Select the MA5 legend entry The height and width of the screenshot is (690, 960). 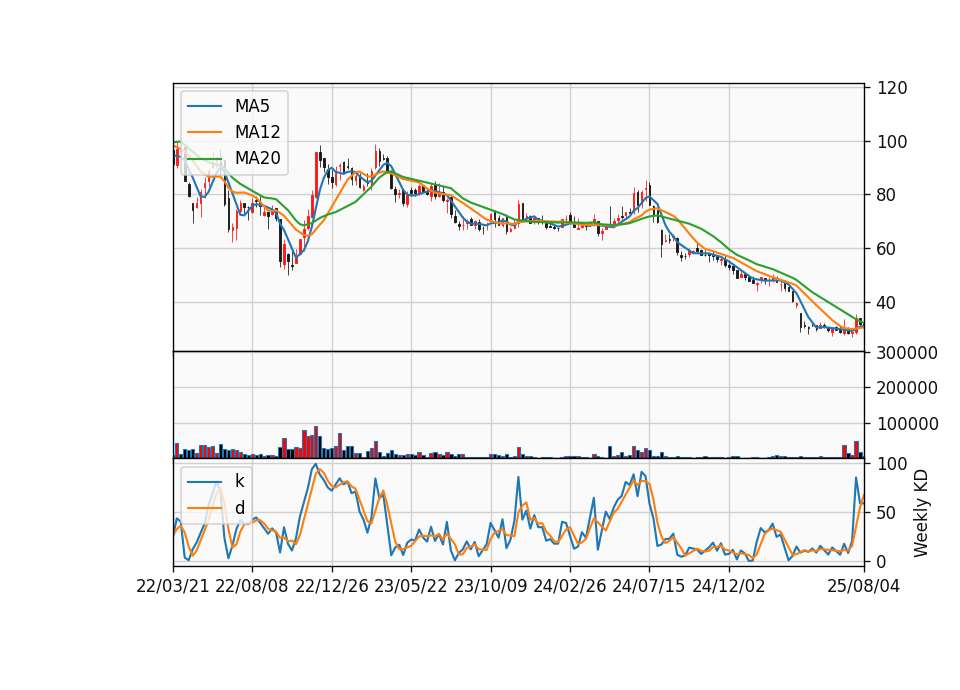point(235,106)
